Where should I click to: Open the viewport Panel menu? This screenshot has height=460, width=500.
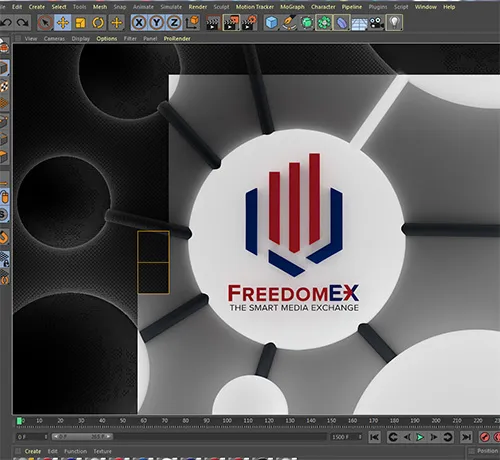pos(150,39)
